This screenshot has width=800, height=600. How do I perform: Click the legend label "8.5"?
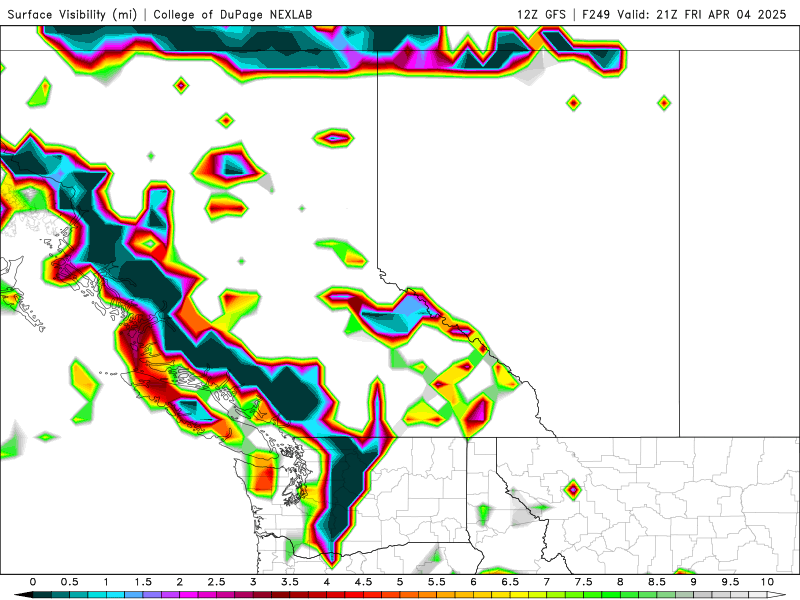pyautogui.click(x=657, y=582)
